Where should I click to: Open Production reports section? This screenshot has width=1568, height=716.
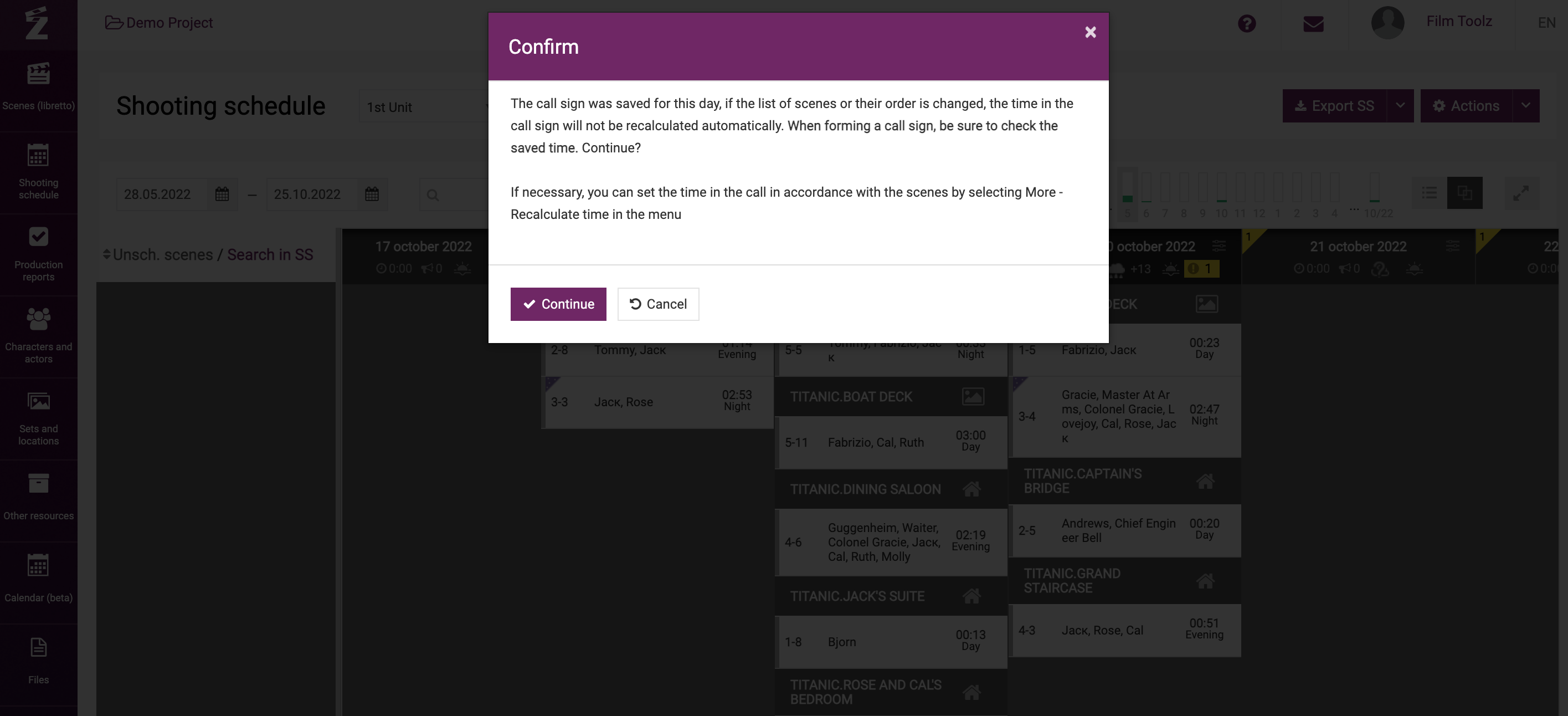(x=38, y=254)
